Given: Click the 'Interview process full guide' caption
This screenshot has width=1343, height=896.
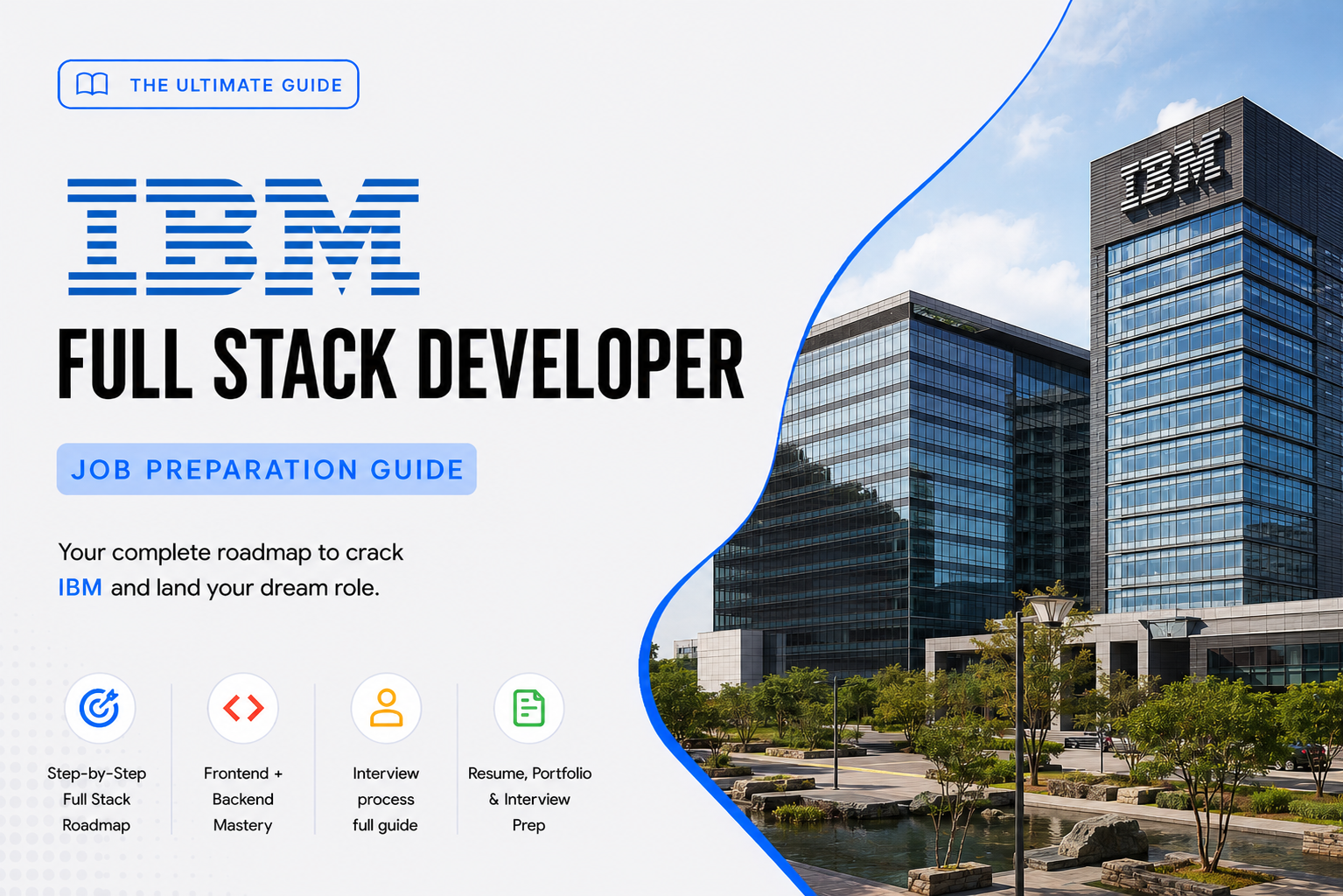Looking at the screenshot, I should [386, 799].
